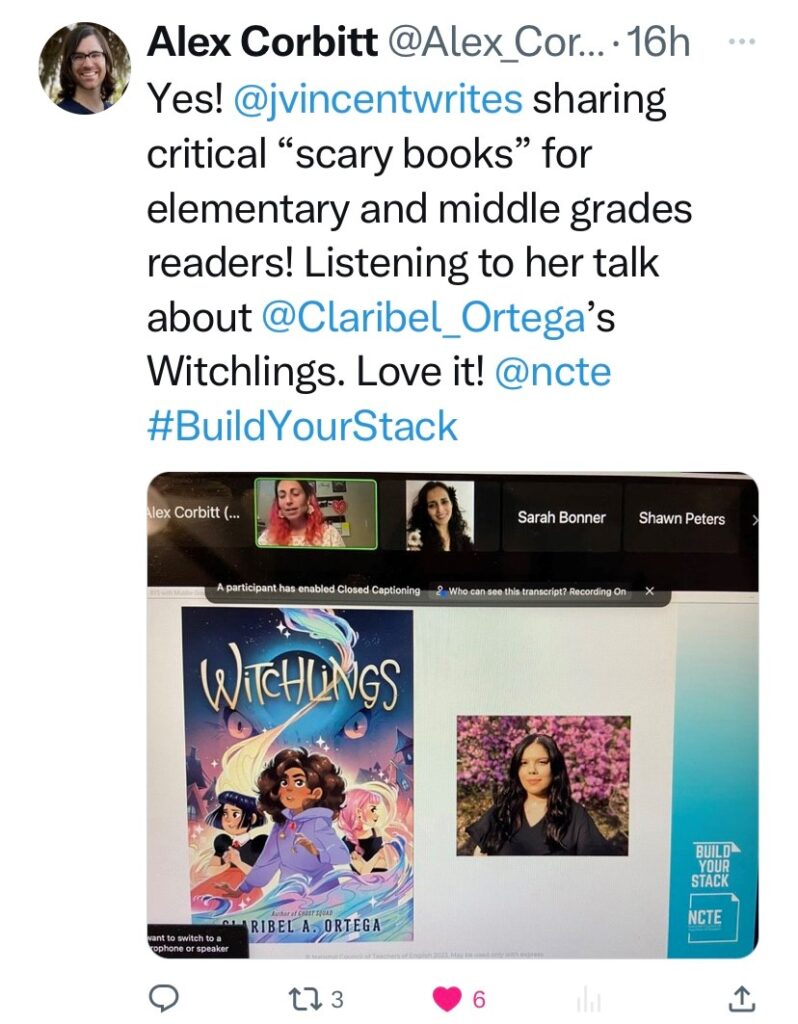Image resolution: width=798 pixels, height=1024 pixels.
Task: Dismiss the Closed Captioning banner with X
Action: (650, 592)
